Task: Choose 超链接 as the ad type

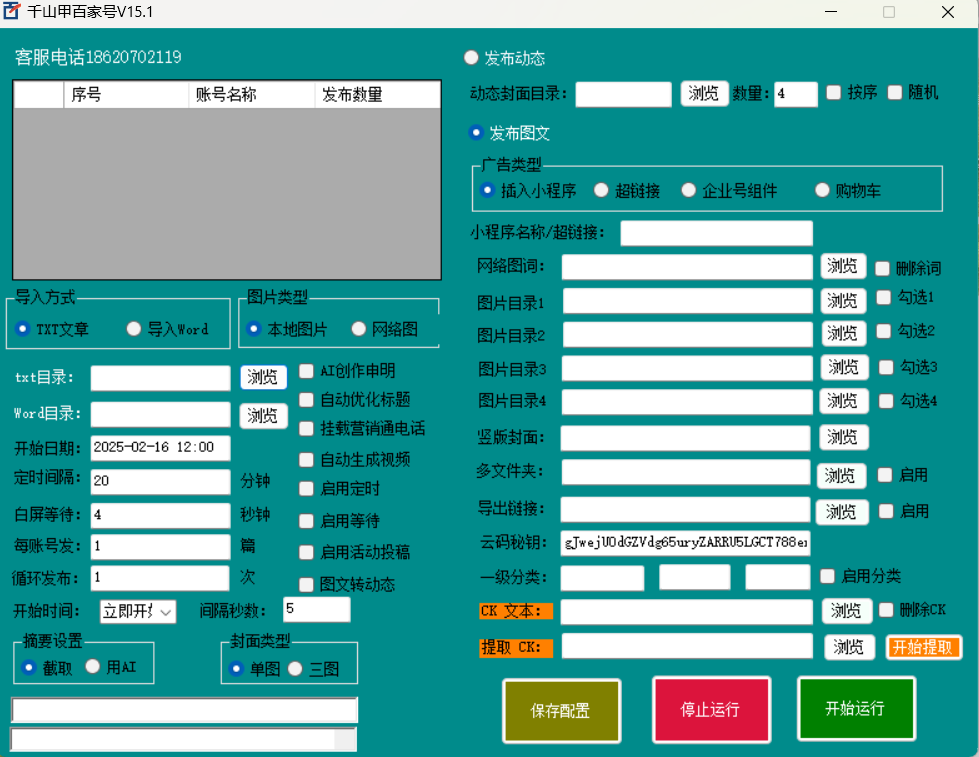Action: coord(601,190)
